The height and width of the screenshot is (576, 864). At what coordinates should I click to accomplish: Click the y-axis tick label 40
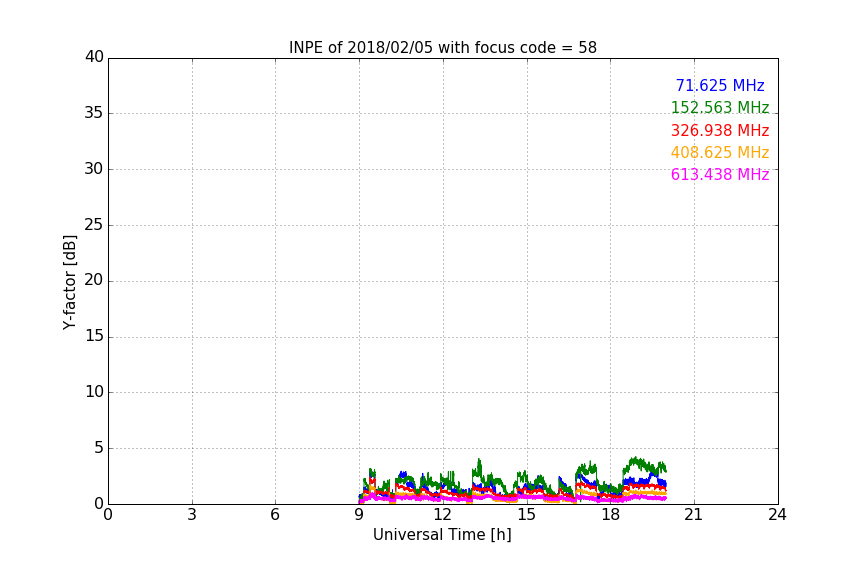click(94, 57)
